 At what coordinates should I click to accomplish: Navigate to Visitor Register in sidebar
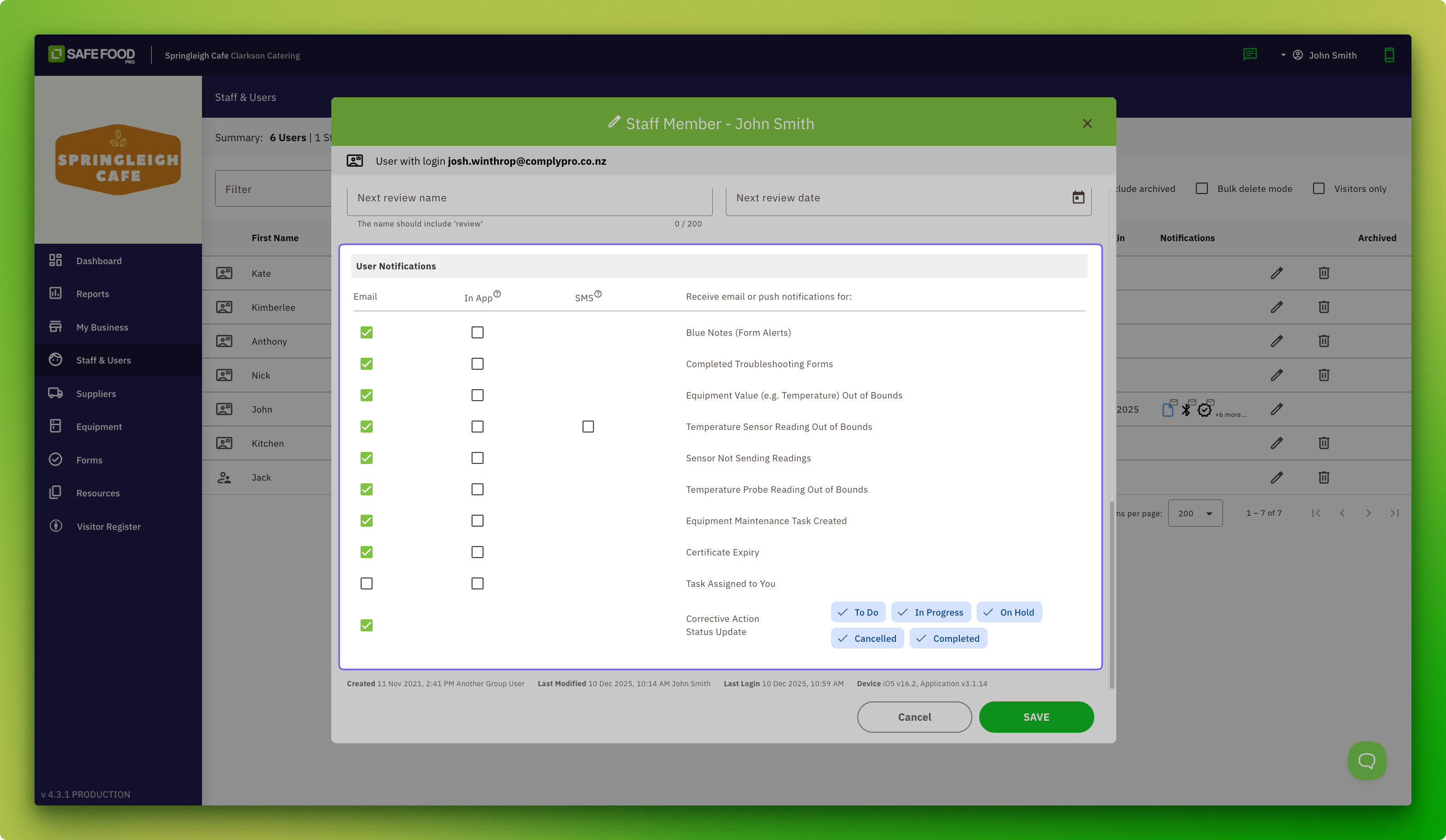108,526
